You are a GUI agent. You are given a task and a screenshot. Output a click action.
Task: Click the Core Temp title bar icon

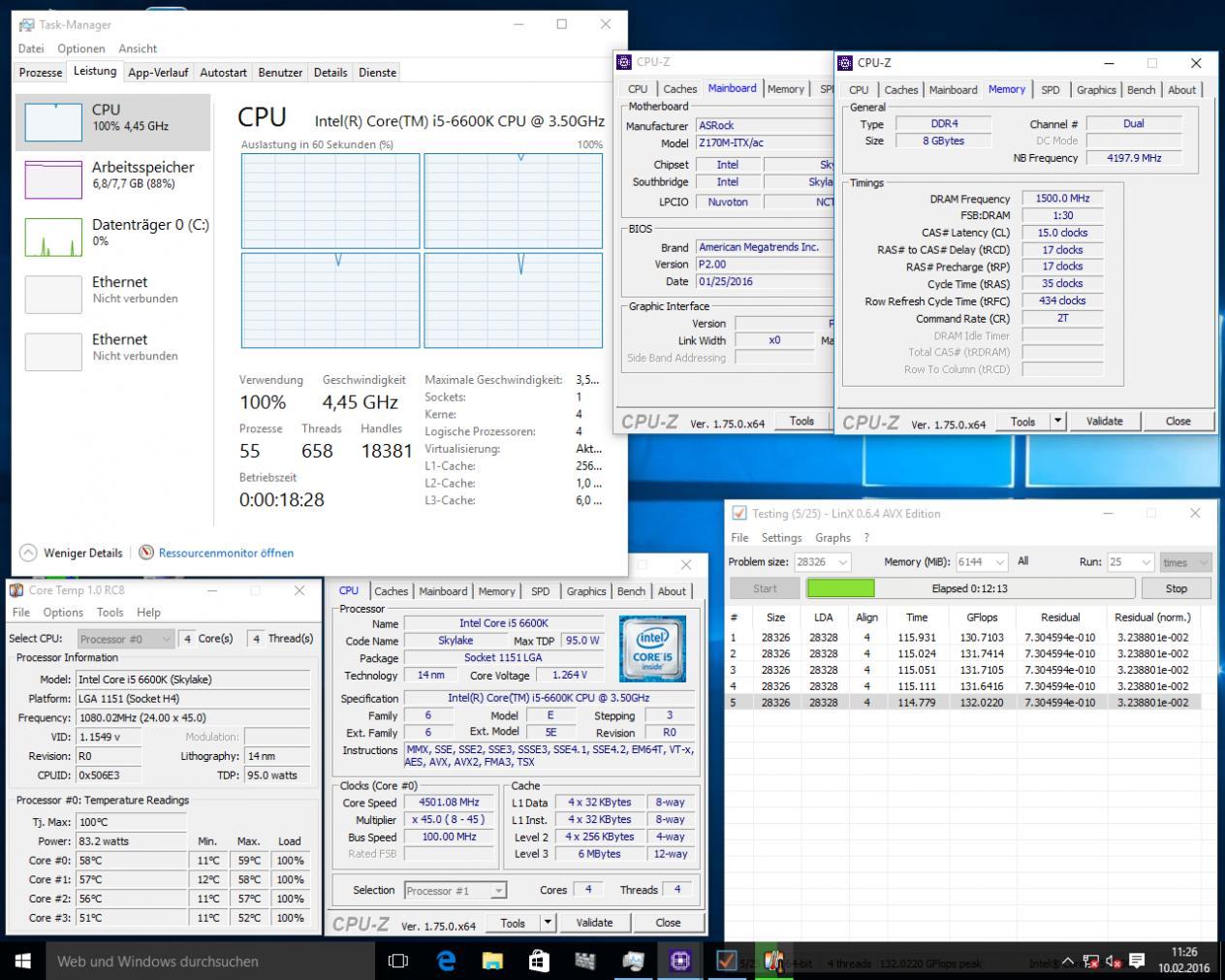coord(16,590)
